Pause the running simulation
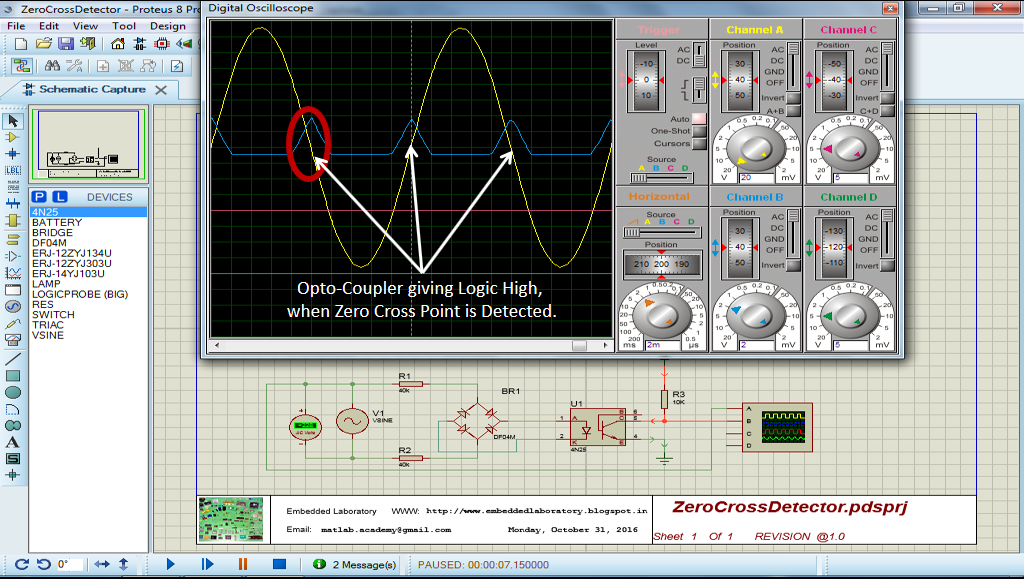Screen dimensions: 1024x579 (242, 564)
